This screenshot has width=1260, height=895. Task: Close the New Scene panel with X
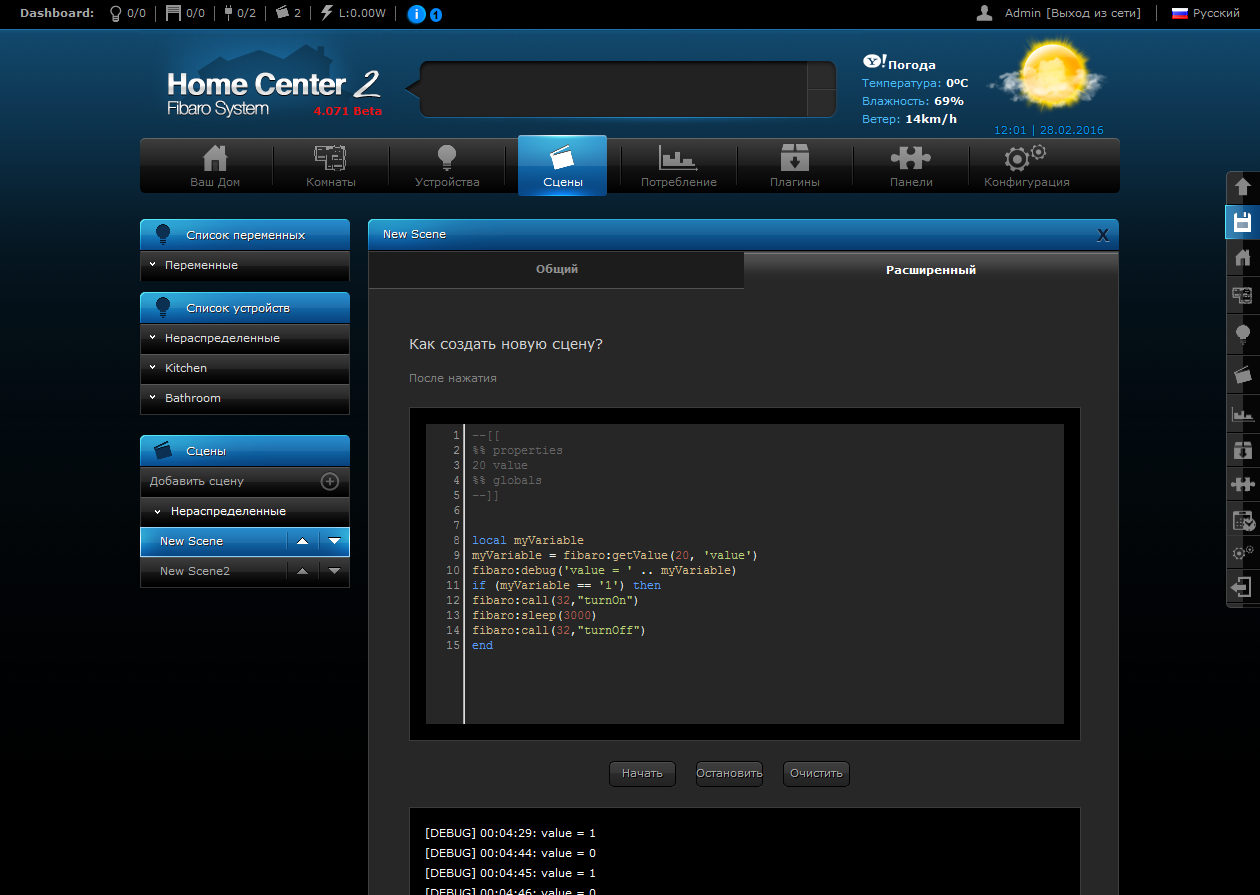pos(1103,235)
